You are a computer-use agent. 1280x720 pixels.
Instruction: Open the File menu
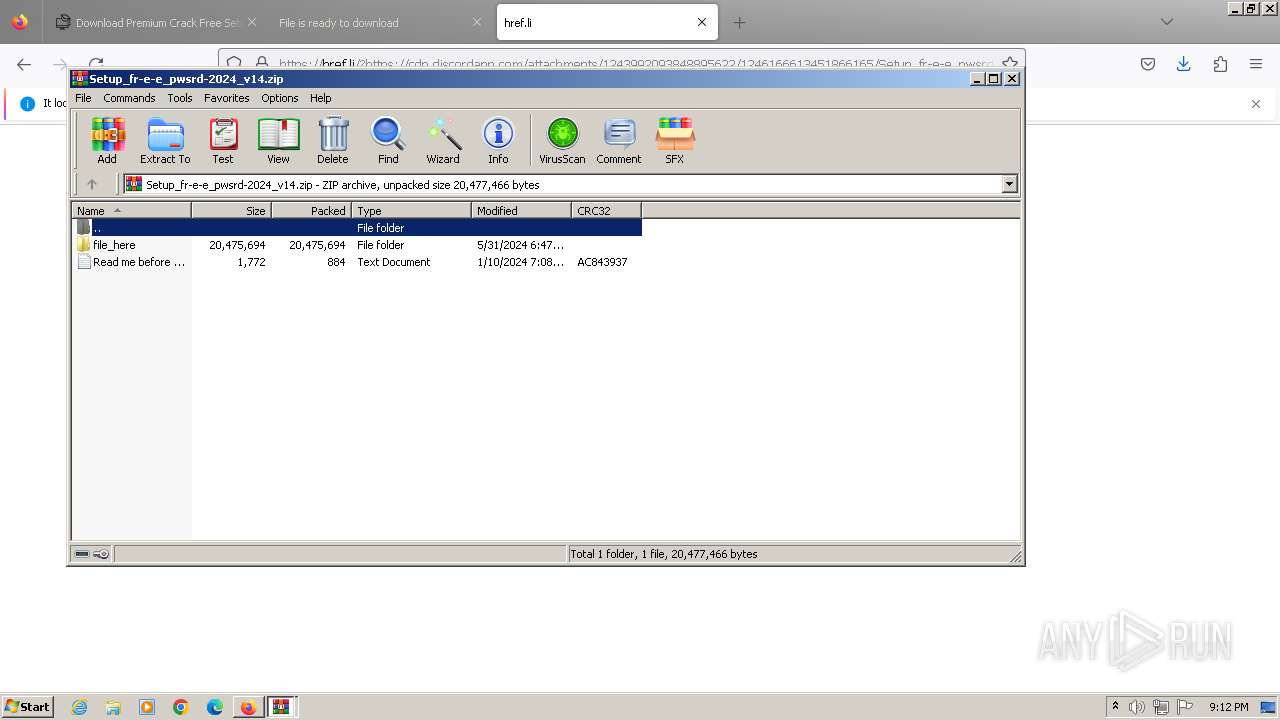[83, 98]
